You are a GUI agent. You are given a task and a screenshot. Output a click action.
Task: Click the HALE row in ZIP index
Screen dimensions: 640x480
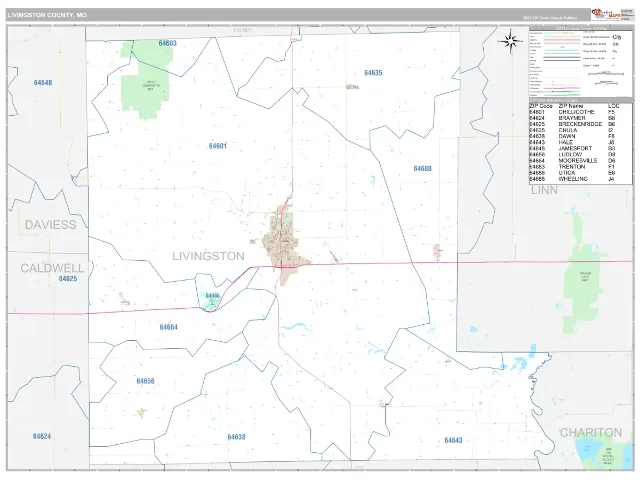(x=573, y=142)
